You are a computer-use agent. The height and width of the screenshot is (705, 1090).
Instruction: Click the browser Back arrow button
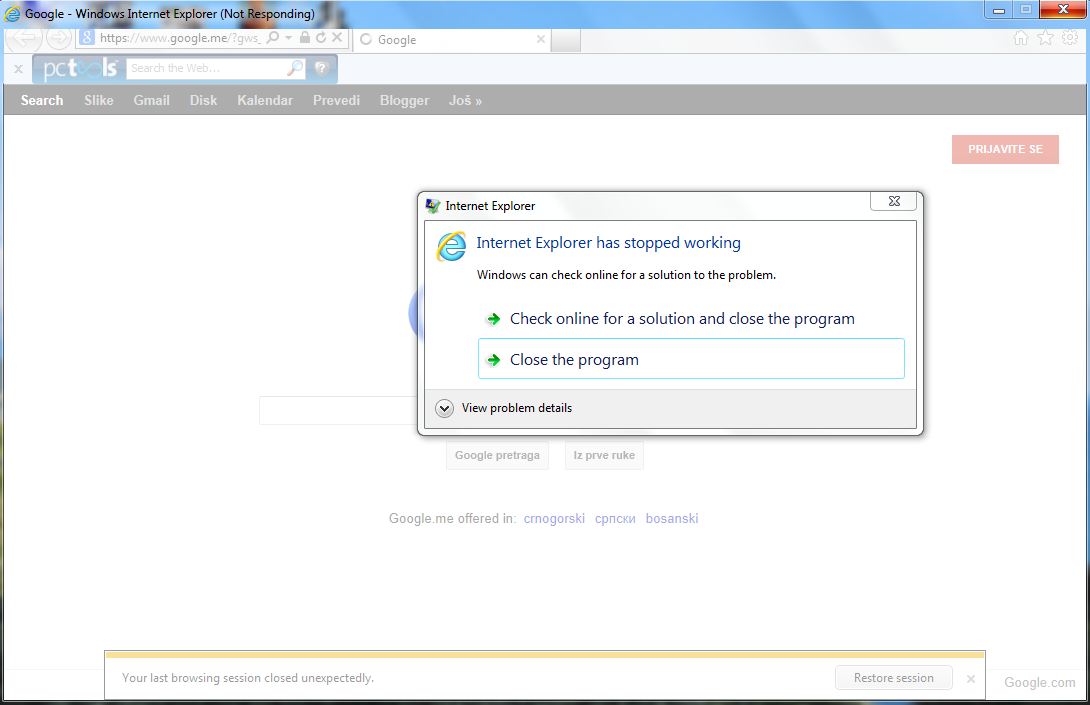pos(23,38)
